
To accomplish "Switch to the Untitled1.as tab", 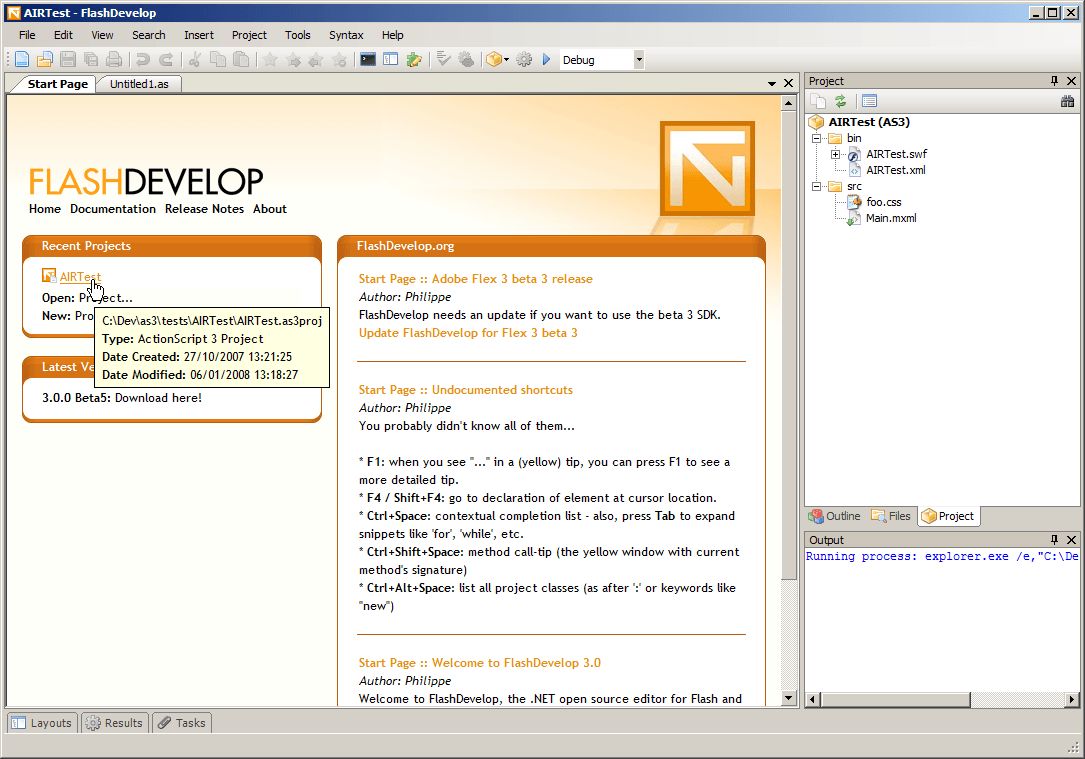I will 139,84.
